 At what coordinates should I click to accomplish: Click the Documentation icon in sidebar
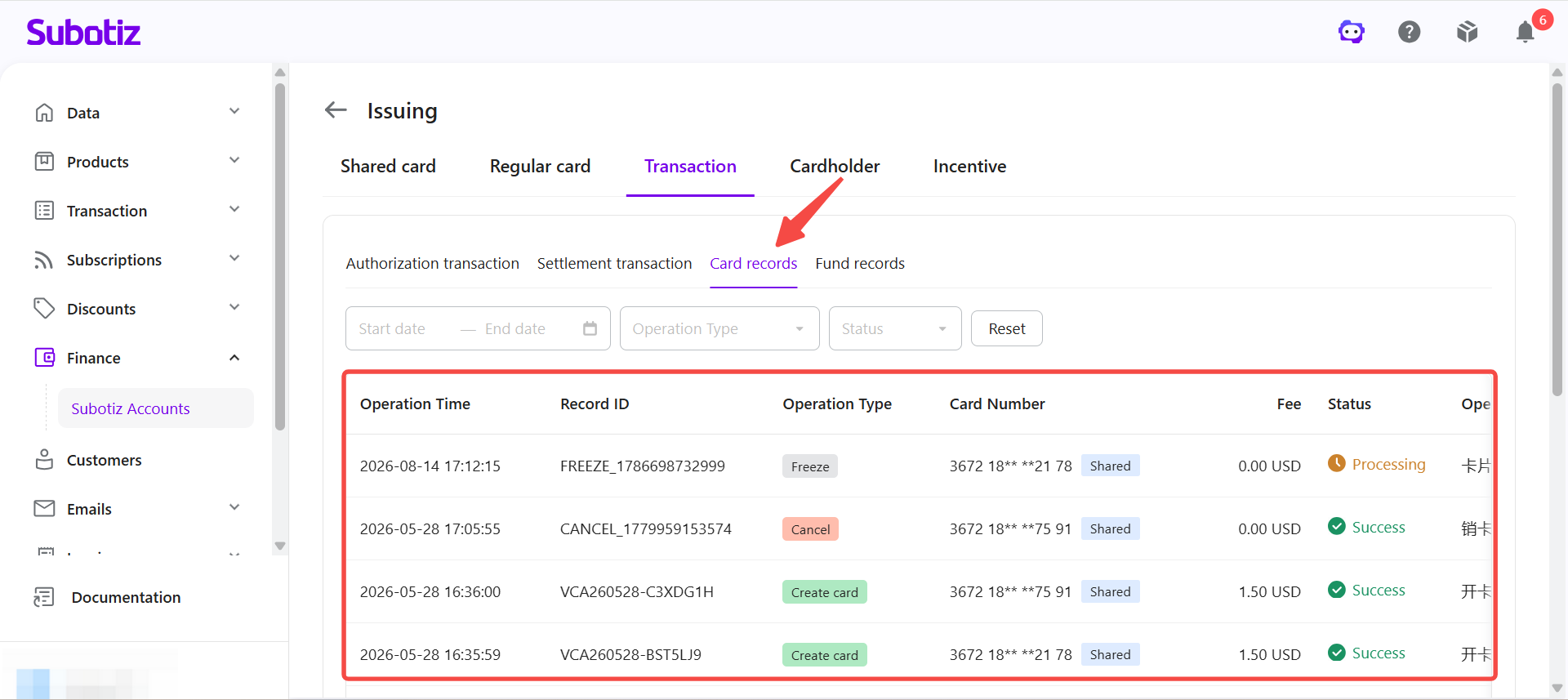[x=44, y=597]
